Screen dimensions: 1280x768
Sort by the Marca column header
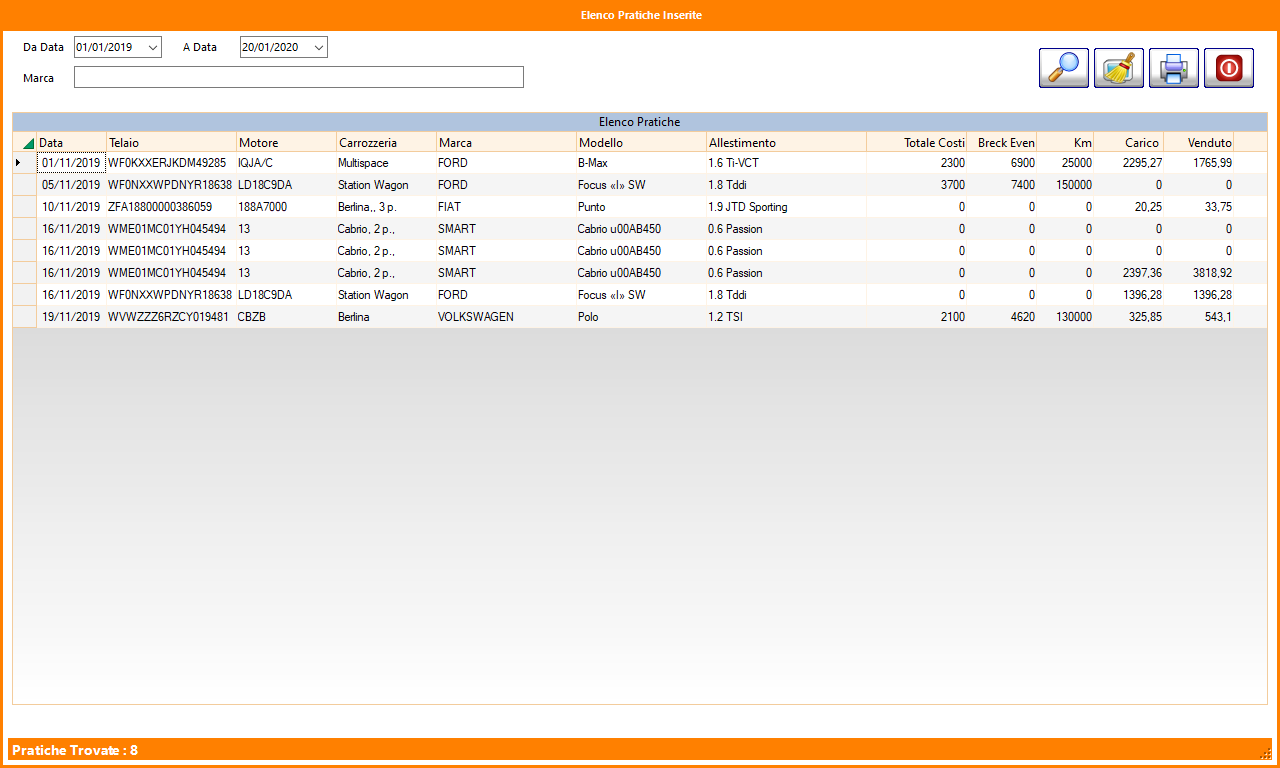506,142
